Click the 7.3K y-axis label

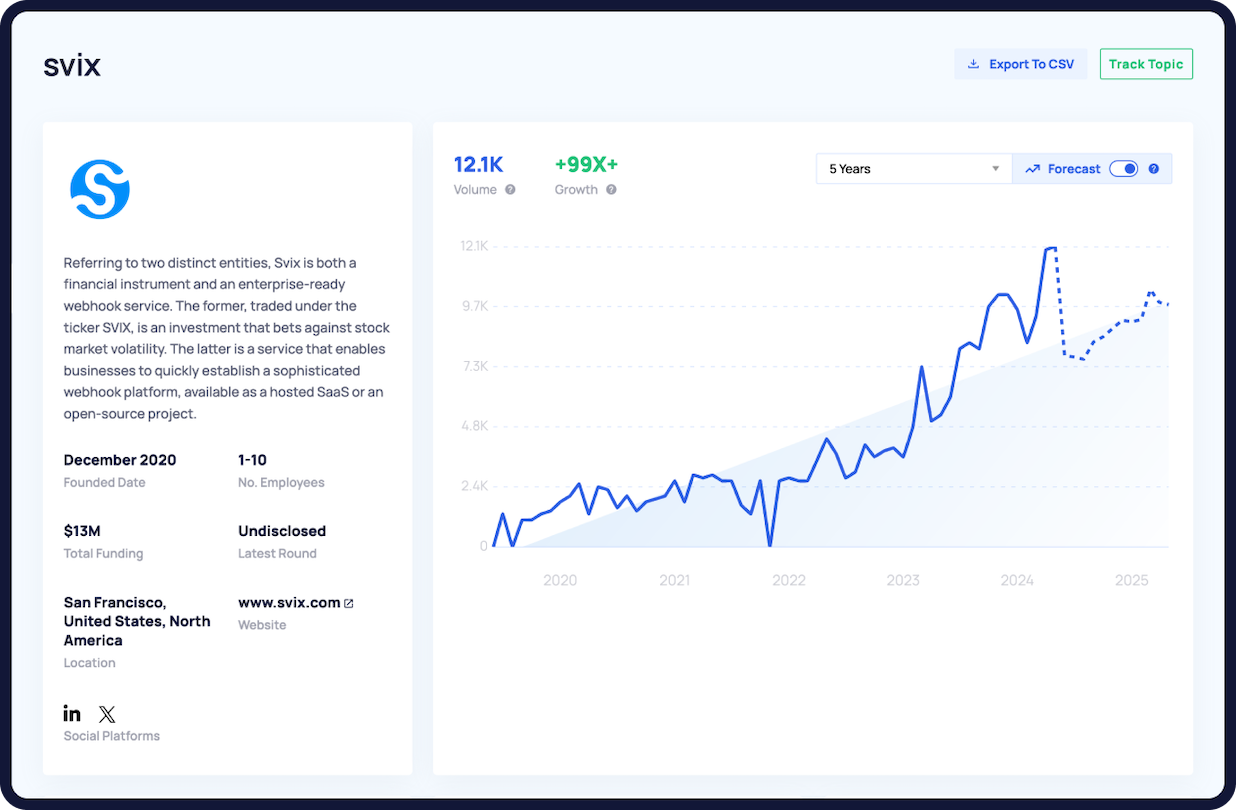[474, 366]
